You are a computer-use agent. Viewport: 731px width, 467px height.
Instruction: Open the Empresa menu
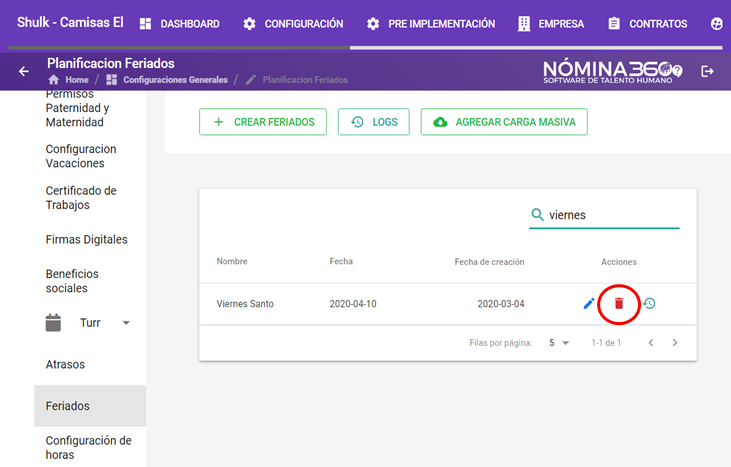click(x=551, y=24)
